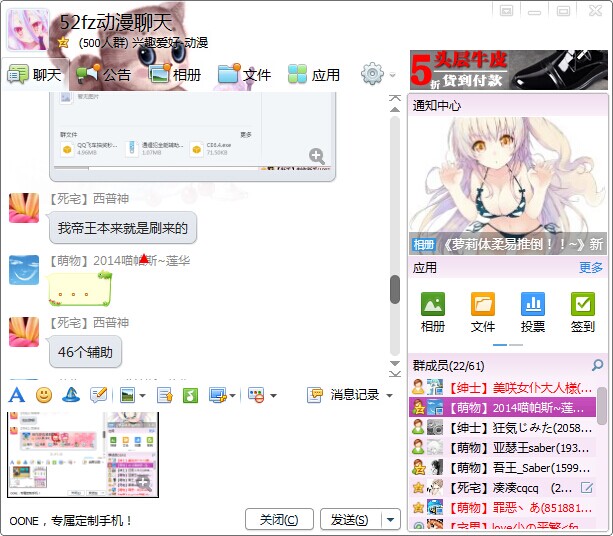
Task: Expand the 发送 button options arrow
Action: 391,520
